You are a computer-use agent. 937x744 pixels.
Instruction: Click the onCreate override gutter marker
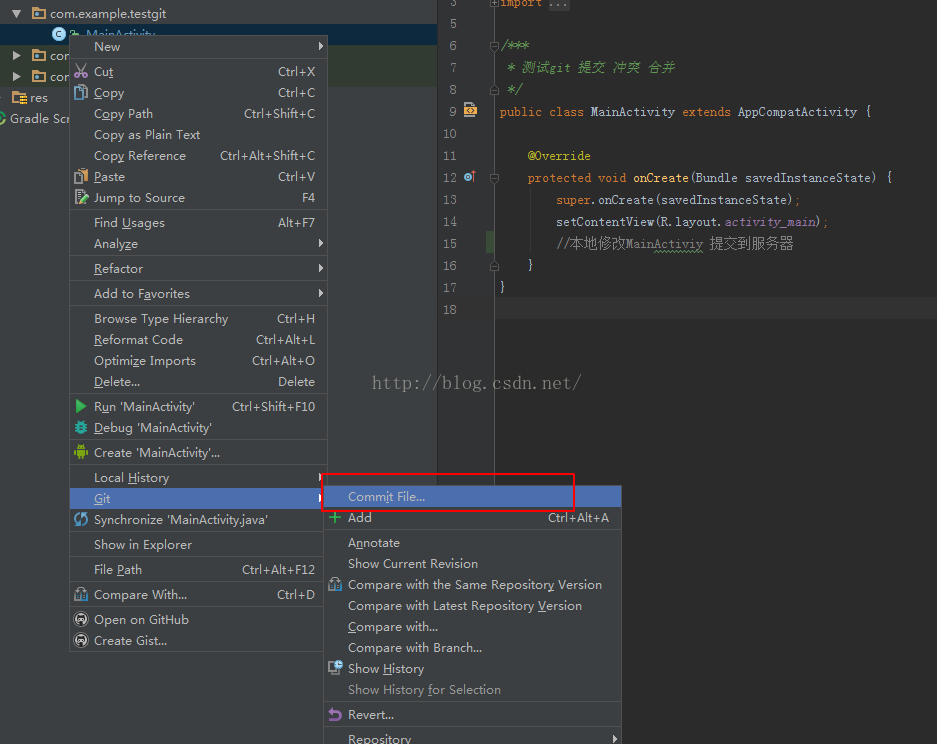[470, 177]
